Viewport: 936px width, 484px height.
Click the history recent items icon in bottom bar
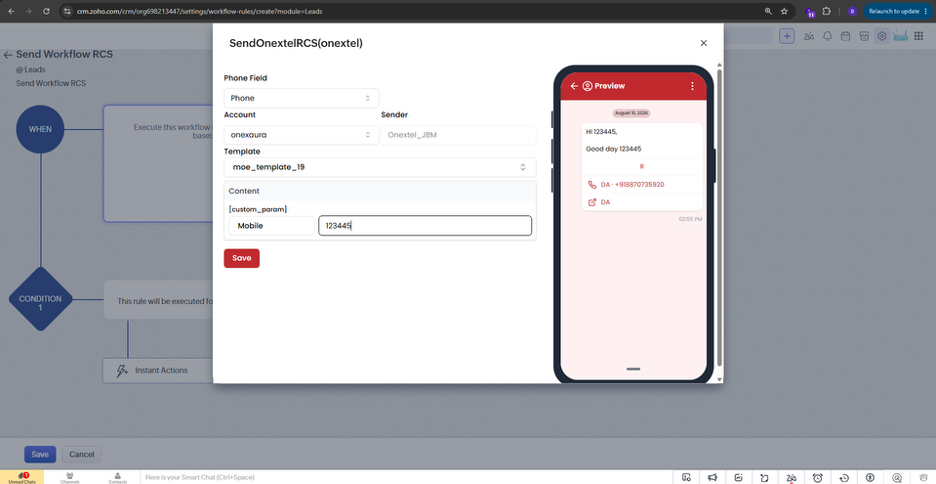[844, 477]
